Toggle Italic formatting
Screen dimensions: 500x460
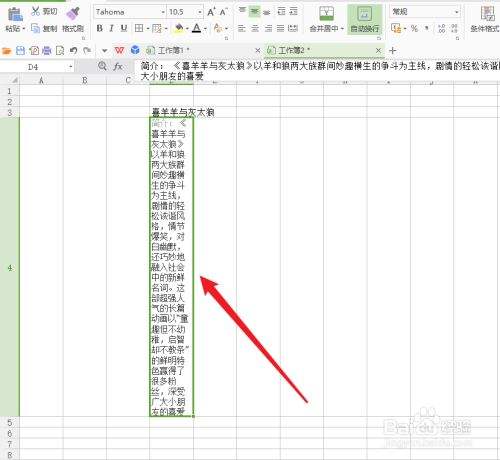[112, 28]
